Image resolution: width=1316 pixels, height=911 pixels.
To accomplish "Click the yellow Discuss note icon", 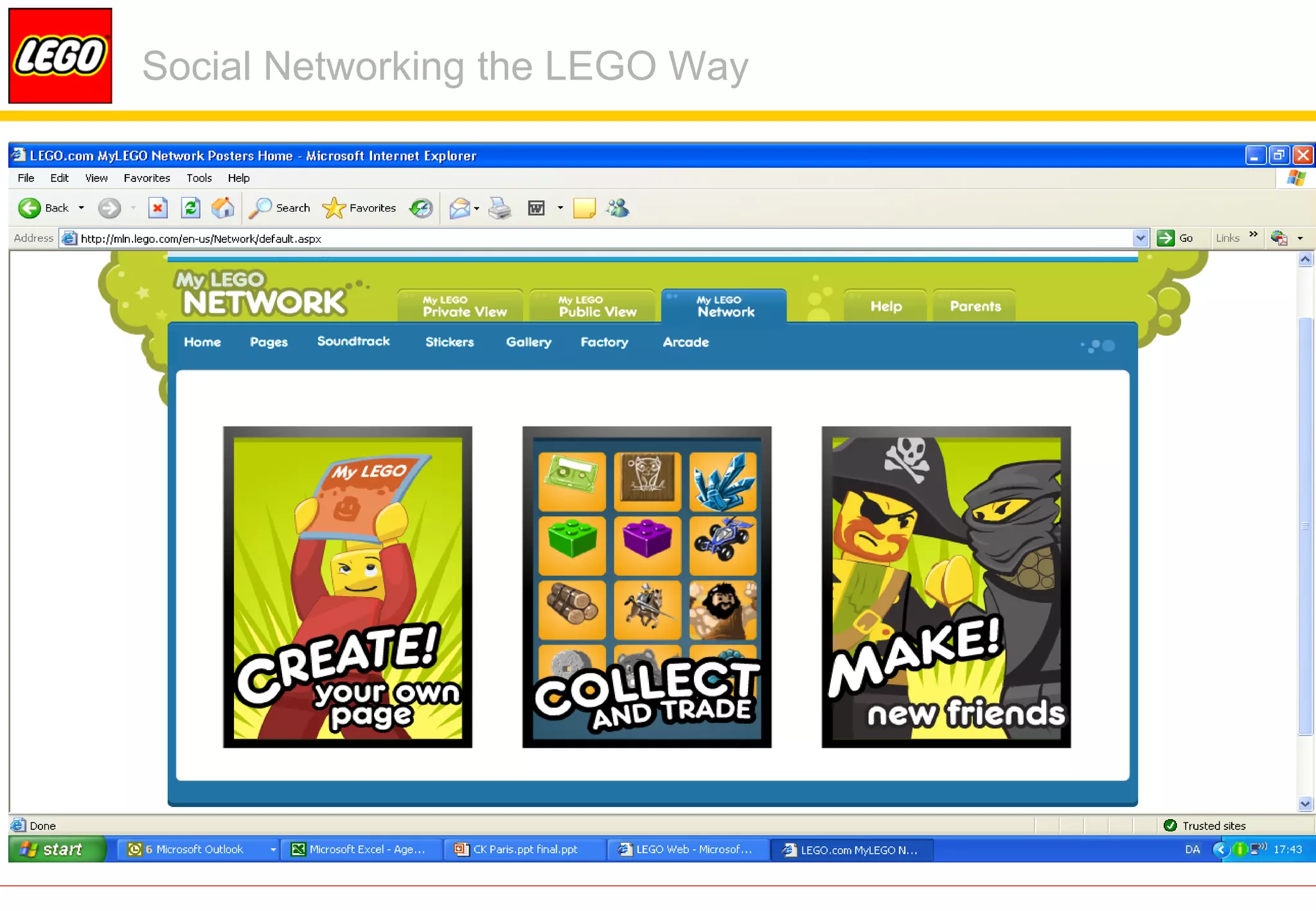I will tap(584, 208).
